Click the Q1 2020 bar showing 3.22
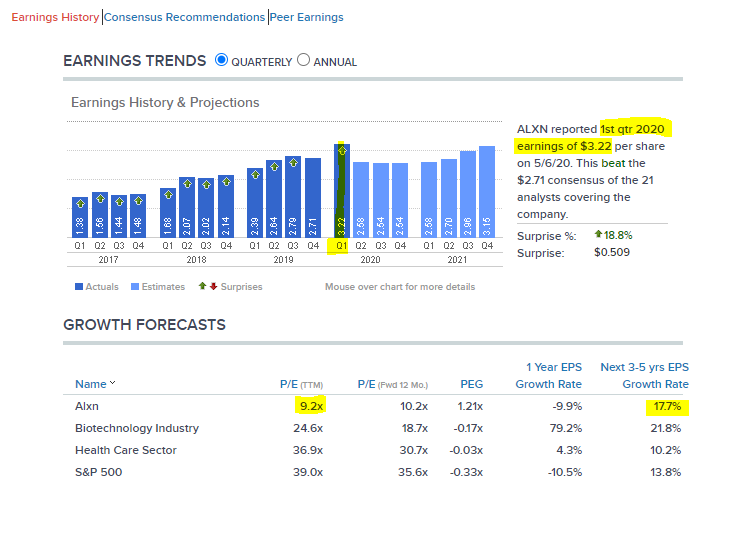 [x=342, y=191]
